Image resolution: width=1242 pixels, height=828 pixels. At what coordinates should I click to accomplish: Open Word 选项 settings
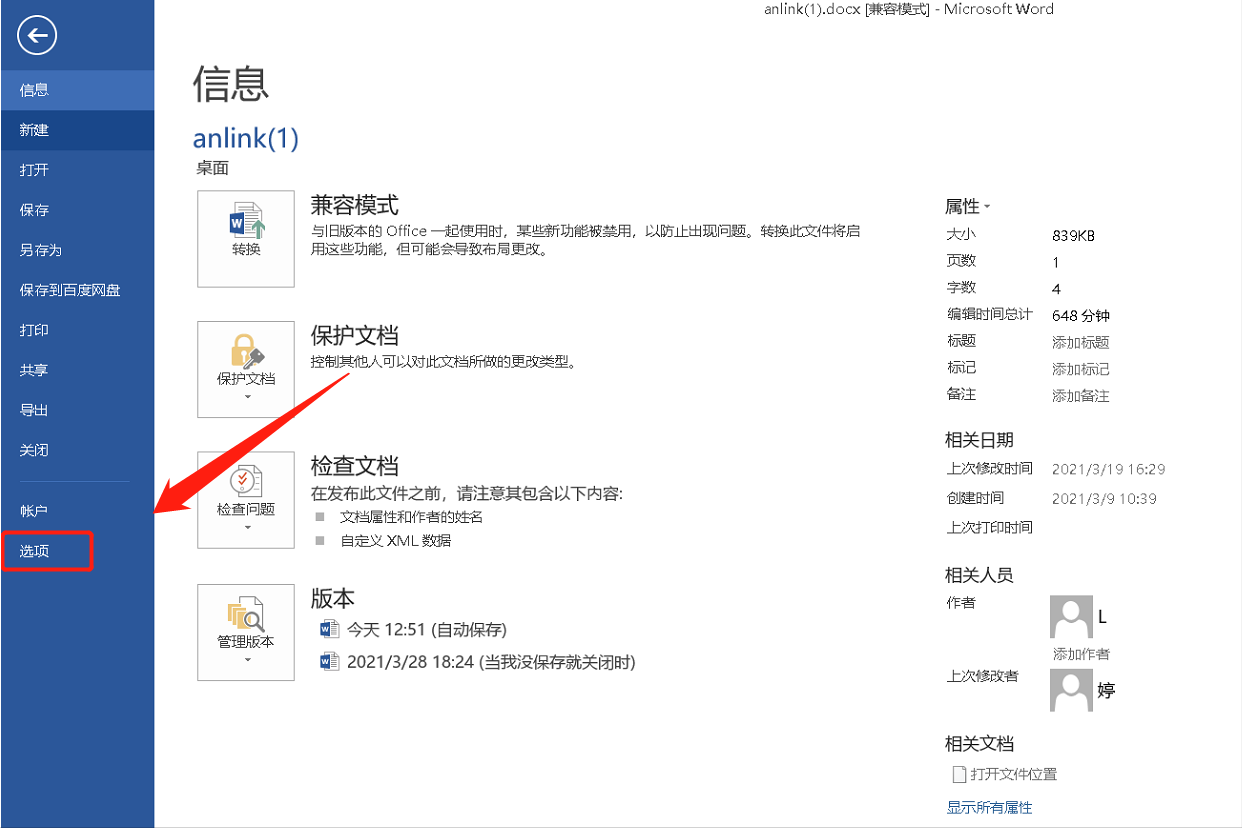(x=77, y=551)
